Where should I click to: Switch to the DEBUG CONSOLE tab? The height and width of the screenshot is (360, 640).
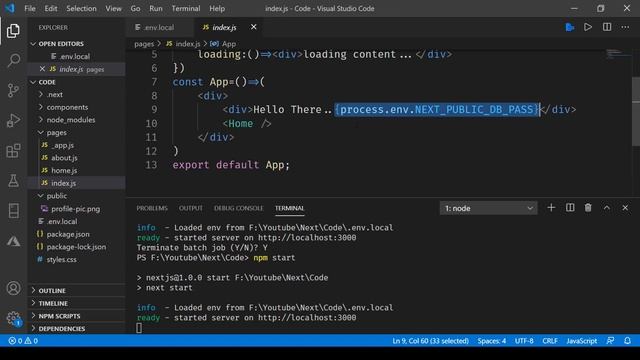(x=238, y=208)
